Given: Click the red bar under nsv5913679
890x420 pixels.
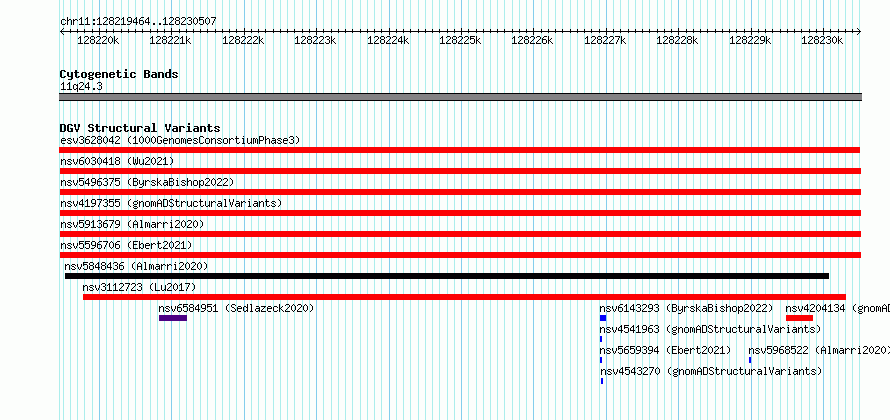Looking at the screenshot, I should coord(460,234).
